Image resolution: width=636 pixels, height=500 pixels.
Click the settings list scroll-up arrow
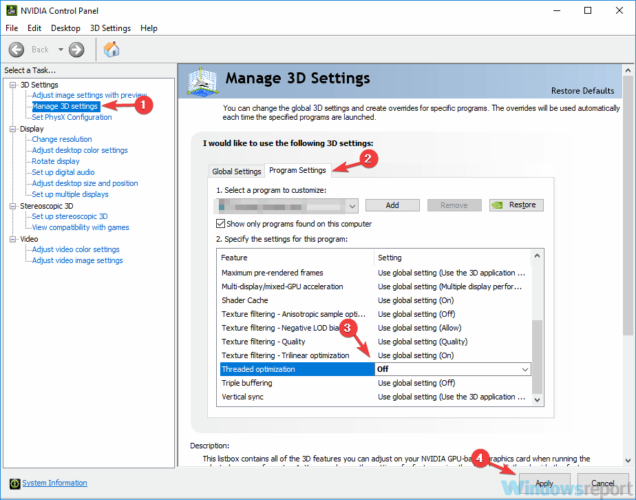pyautogui.click(x=537, y=256)
